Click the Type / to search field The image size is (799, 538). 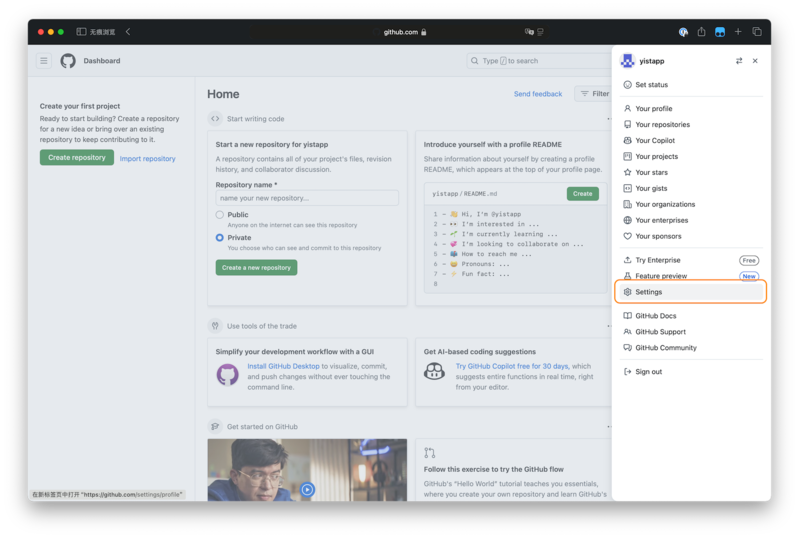[539, 61]
